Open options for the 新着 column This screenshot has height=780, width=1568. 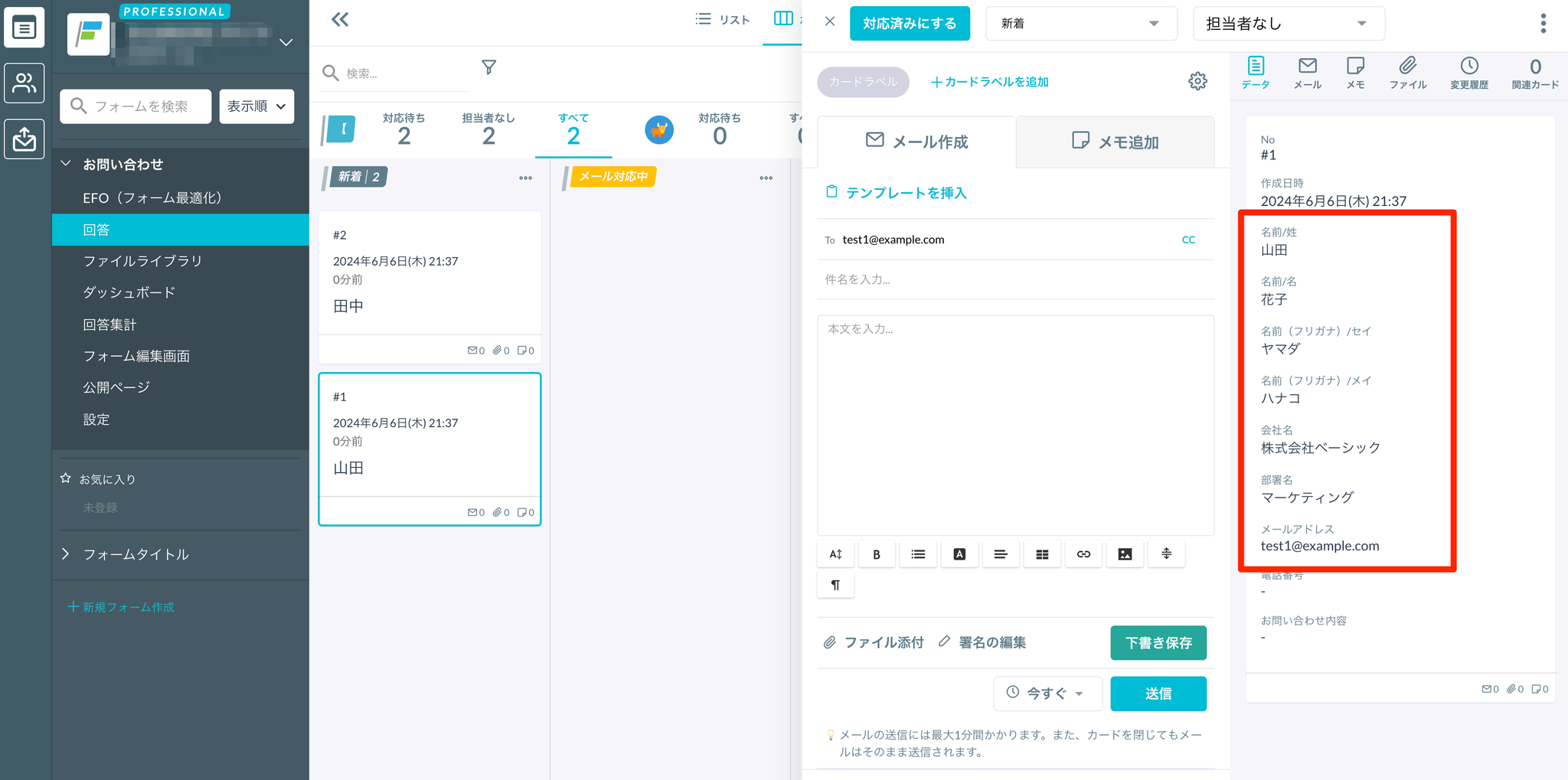(x=525, y=178)
